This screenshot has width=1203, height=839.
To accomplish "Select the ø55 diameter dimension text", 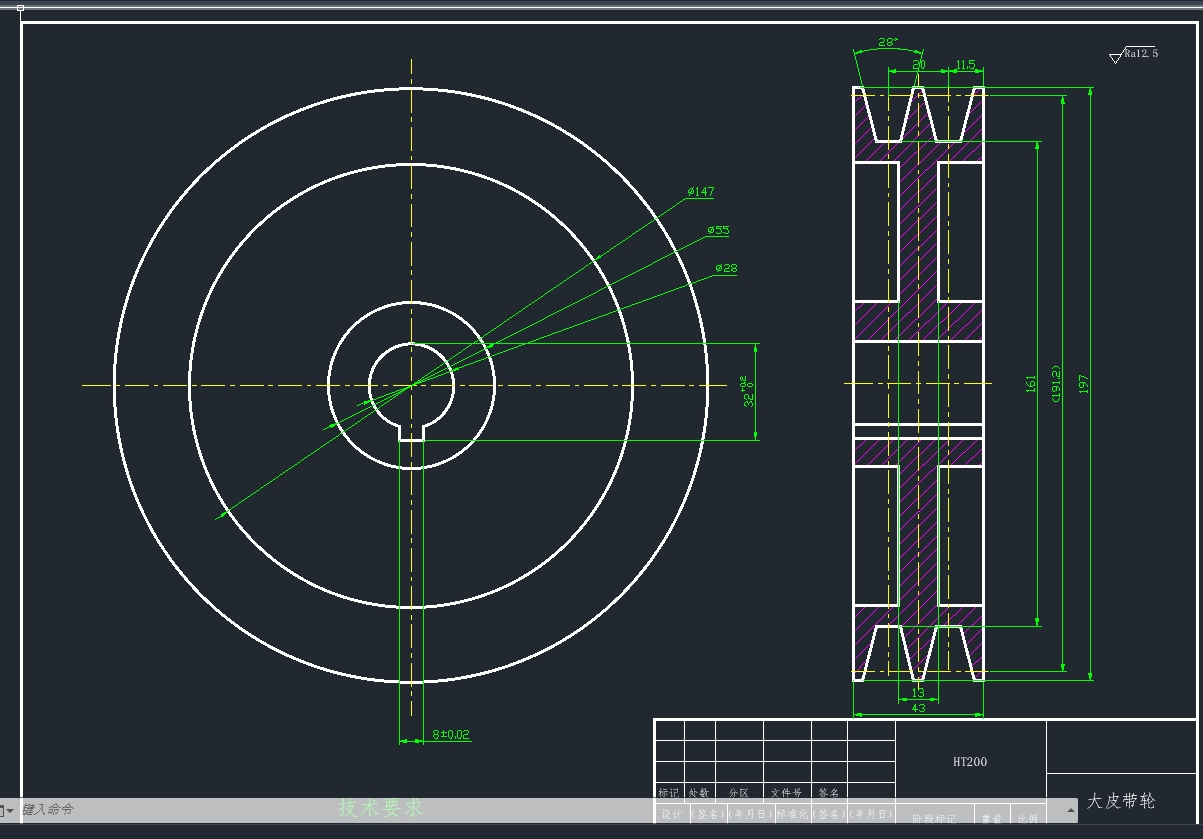I will pos(718,230).
